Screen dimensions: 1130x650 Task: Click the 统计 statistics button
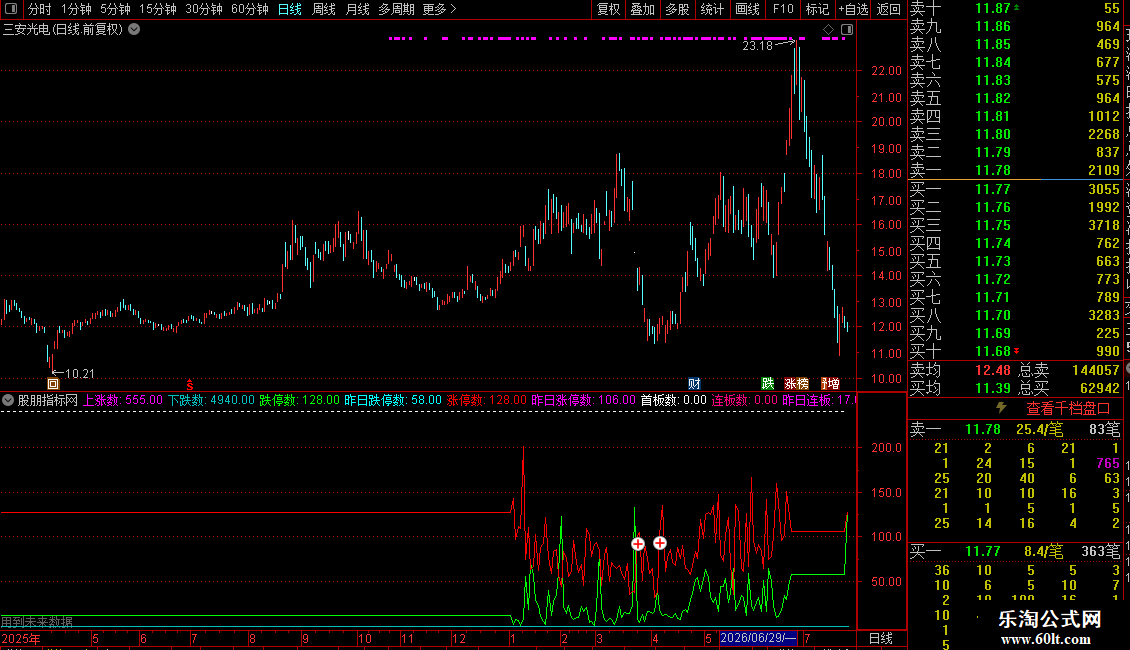click(x=712, y=9)
